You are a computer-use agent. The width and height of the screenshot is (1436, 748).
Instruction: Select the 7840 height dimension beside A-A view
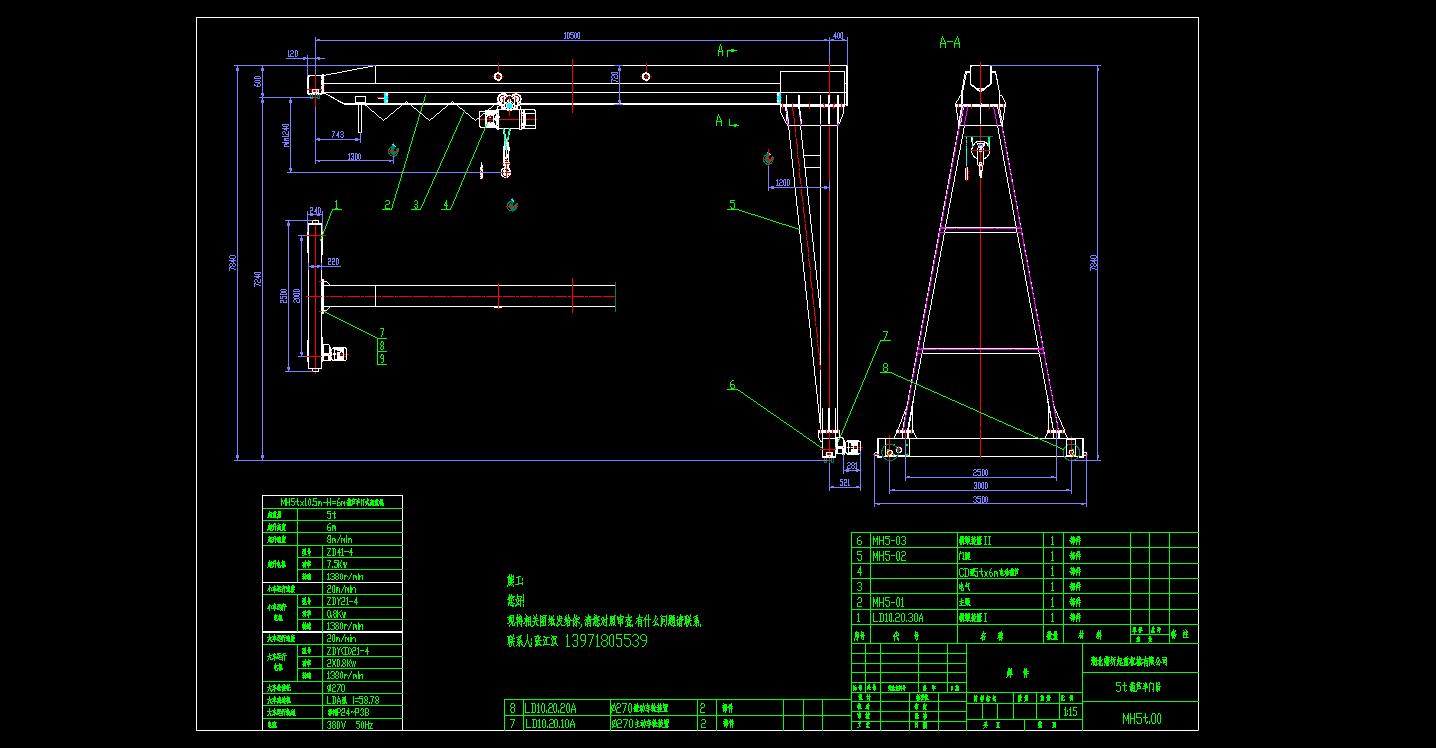click(x=1093, y=264)
